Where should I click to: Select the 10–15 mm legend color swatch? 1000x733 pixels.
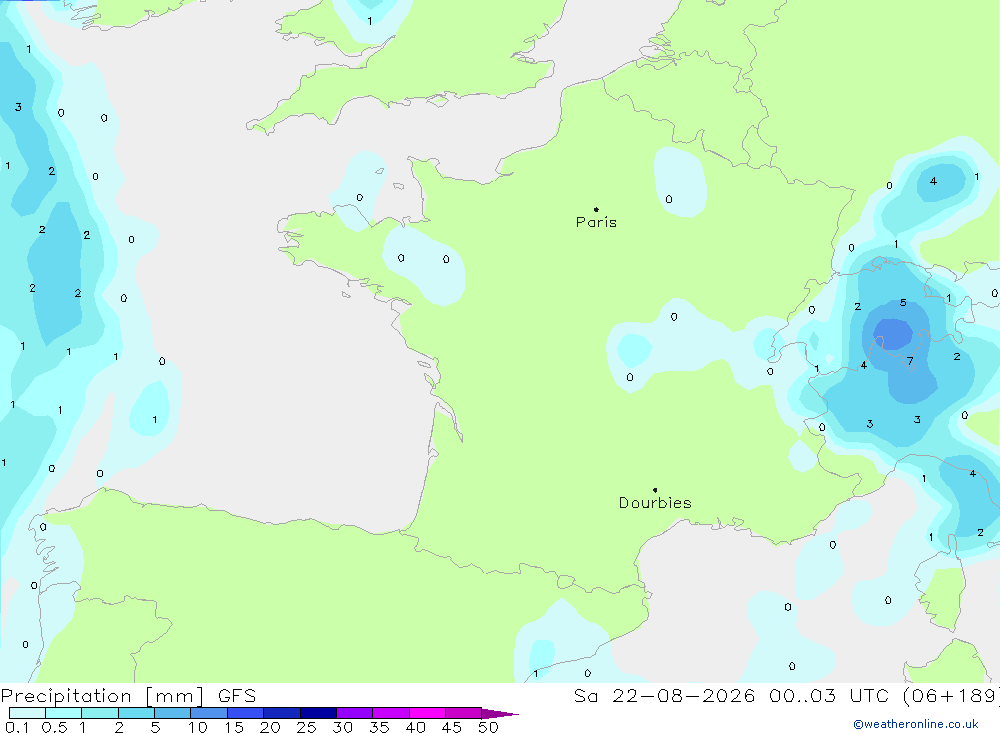pyautogui.click(x=209, y=713)
